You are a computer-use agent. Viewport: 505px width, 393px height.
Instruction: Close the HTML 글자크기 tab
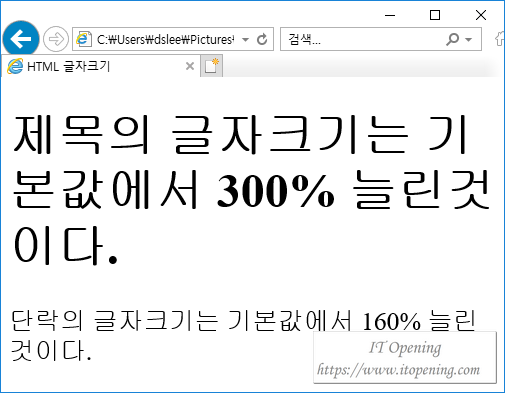pos(190,66)
